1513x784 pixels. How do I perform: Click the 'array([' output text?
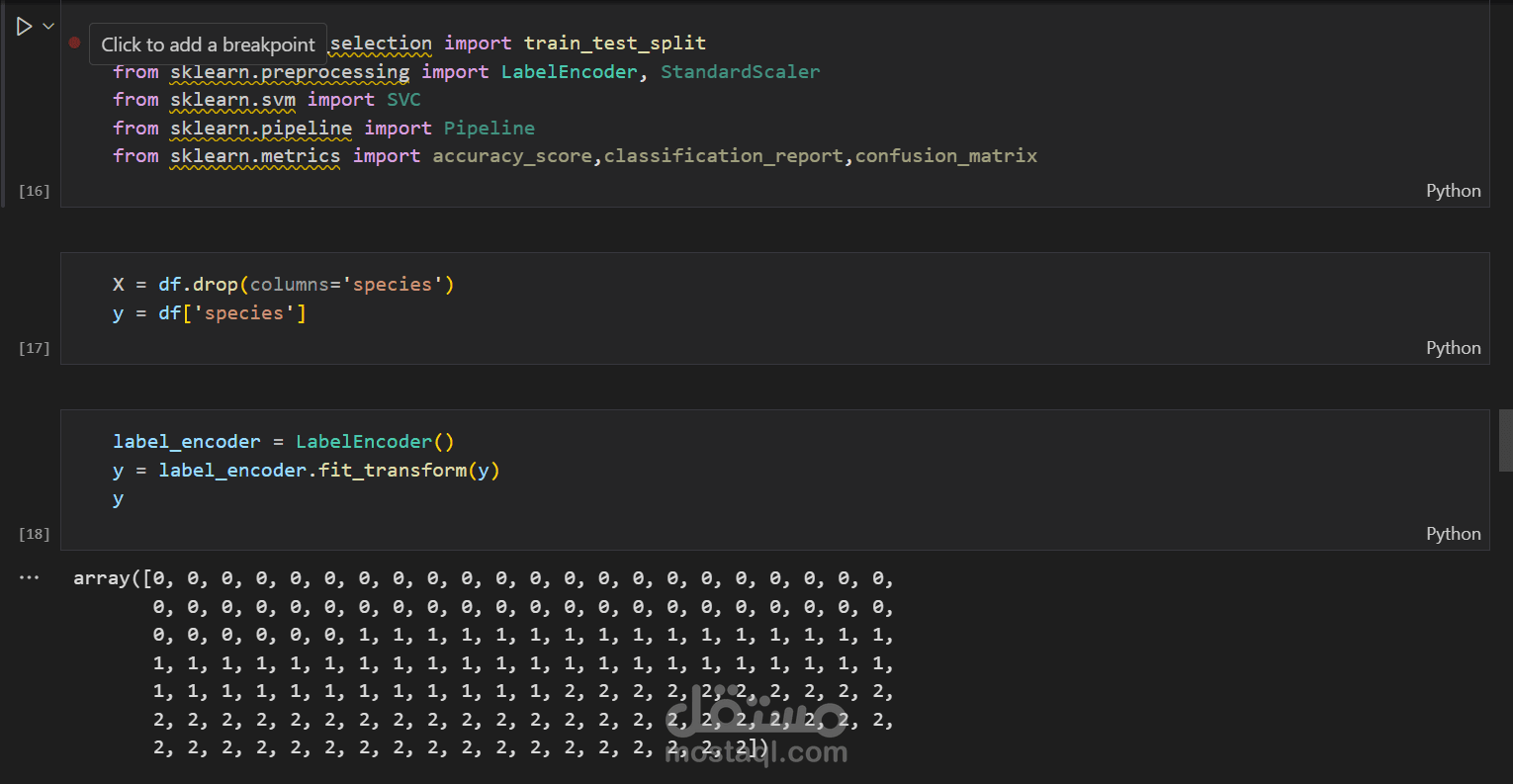(x=113, y=578)
